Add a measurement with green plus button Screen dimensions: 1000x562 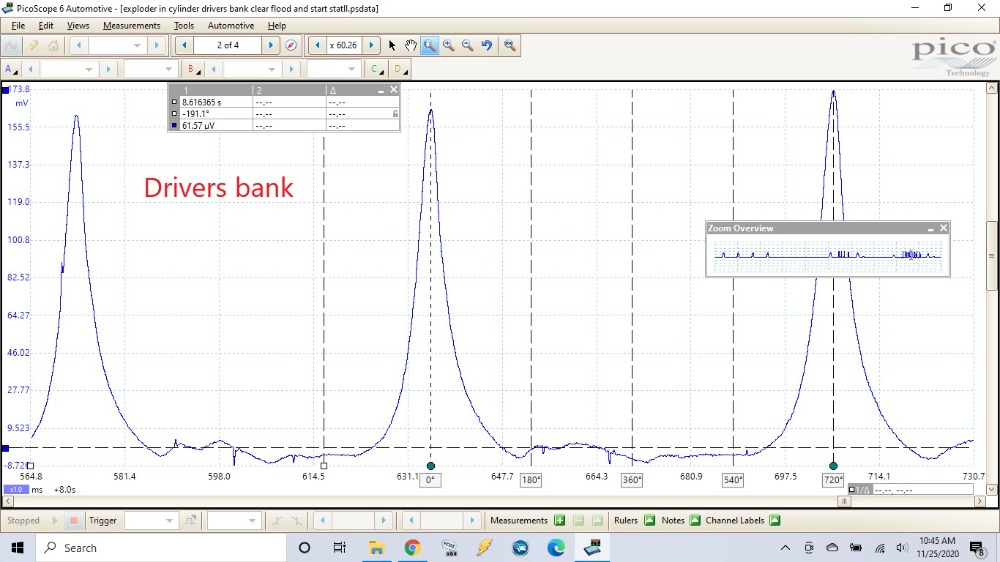click(x=559, y=521)
